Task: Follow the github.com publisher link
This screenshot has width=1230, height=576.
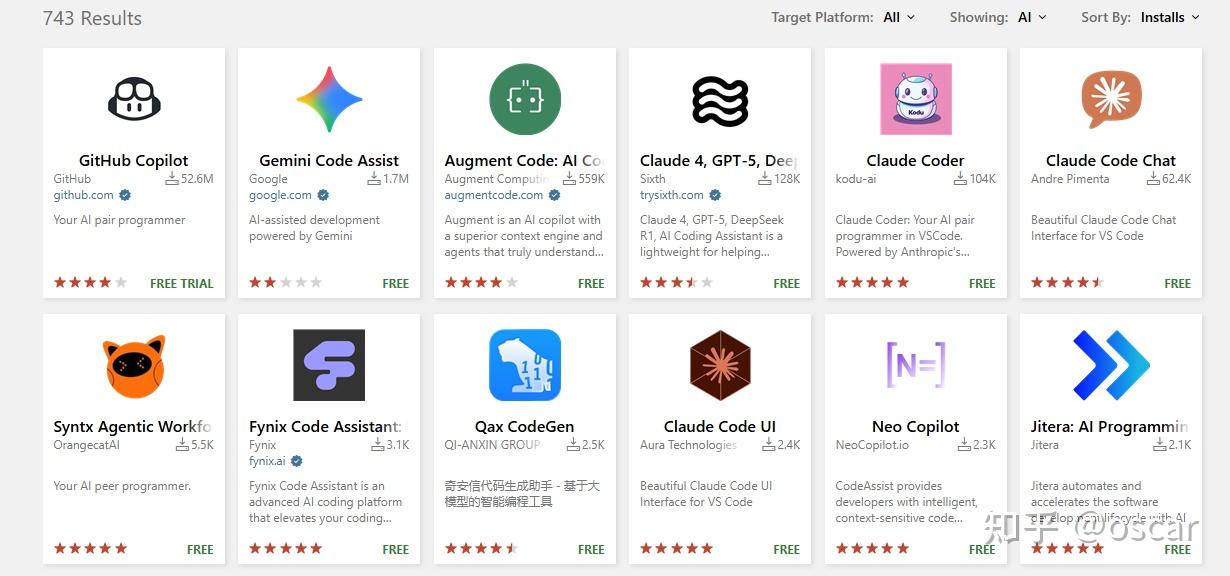Action: pos(84,195)
